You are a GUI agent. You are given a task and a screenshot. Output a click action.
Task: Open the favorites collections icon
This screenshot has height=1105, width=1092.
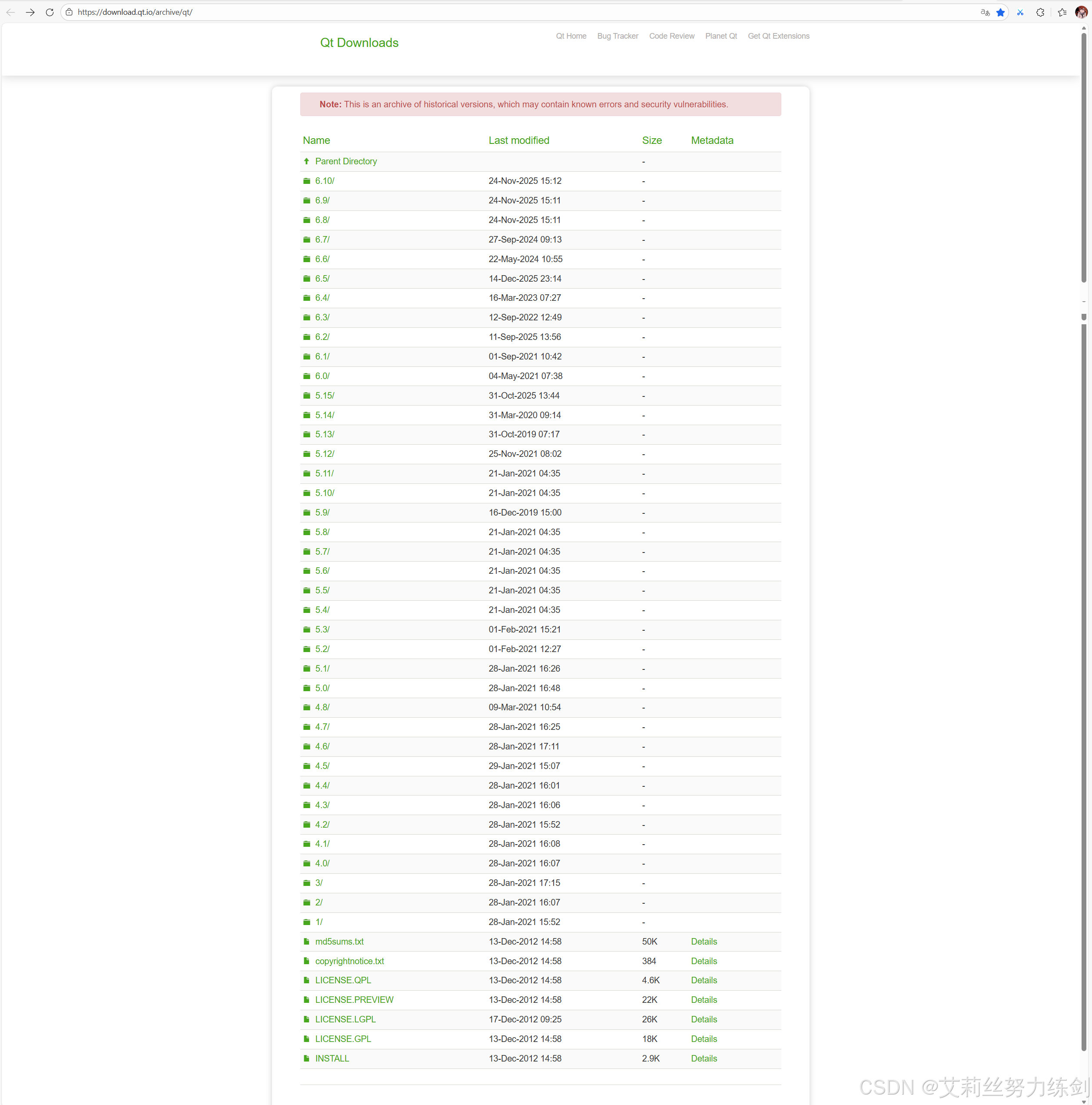[1062, 12]
